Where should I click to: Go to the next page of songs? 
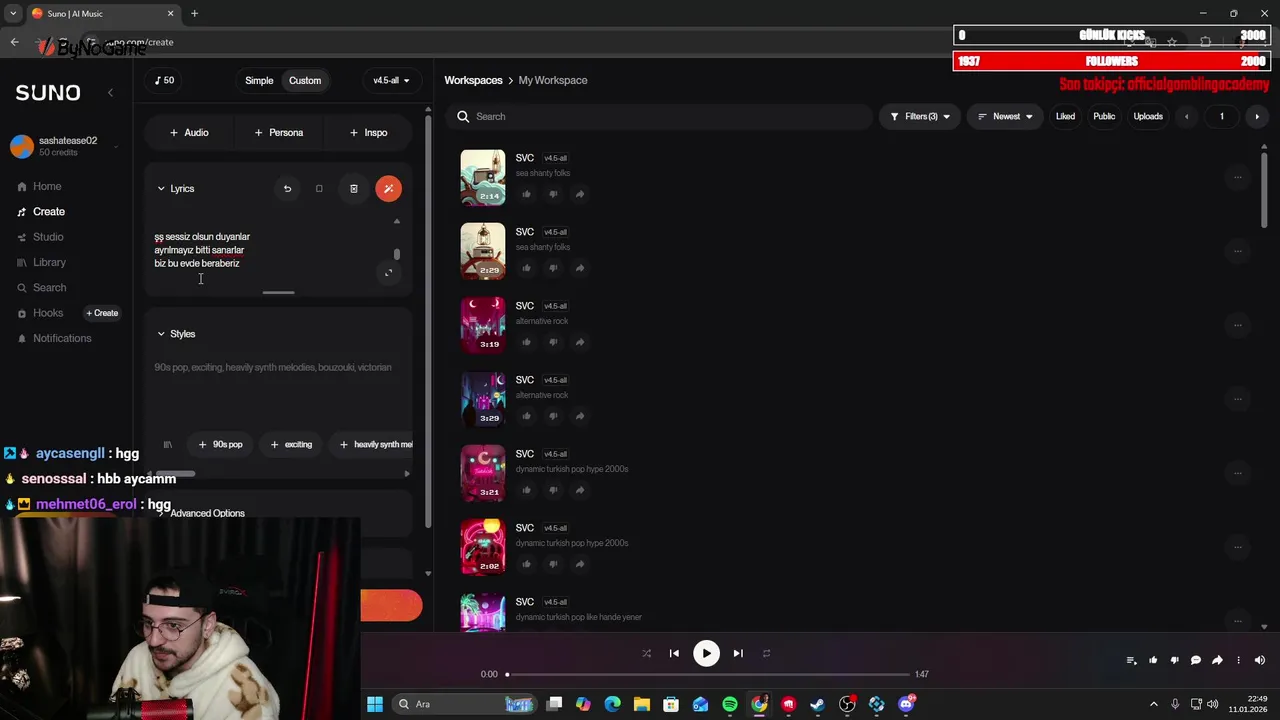(1257, 117)
